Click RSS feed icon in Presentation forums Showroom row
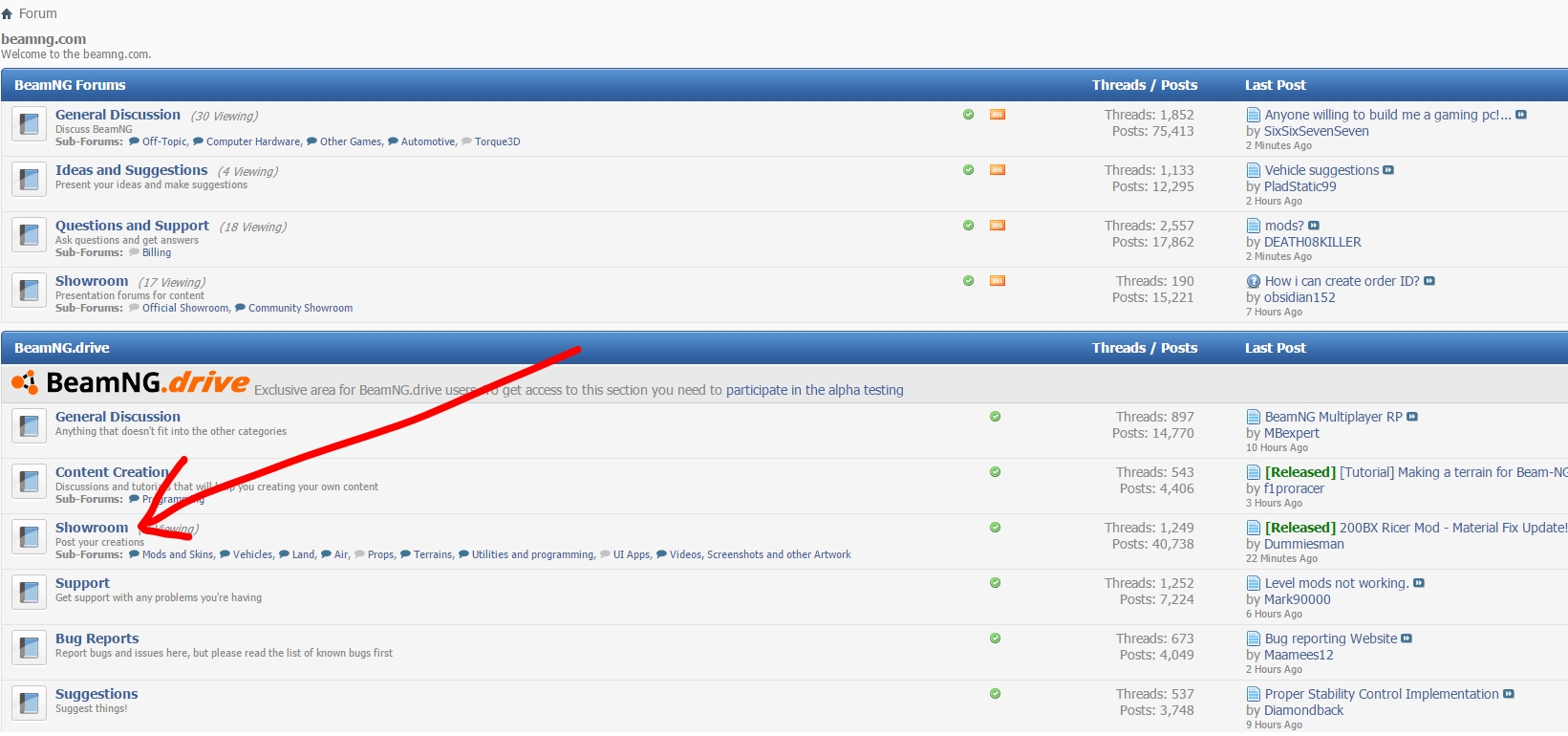This screenshot has width=1568, height=736. (997, 281)
